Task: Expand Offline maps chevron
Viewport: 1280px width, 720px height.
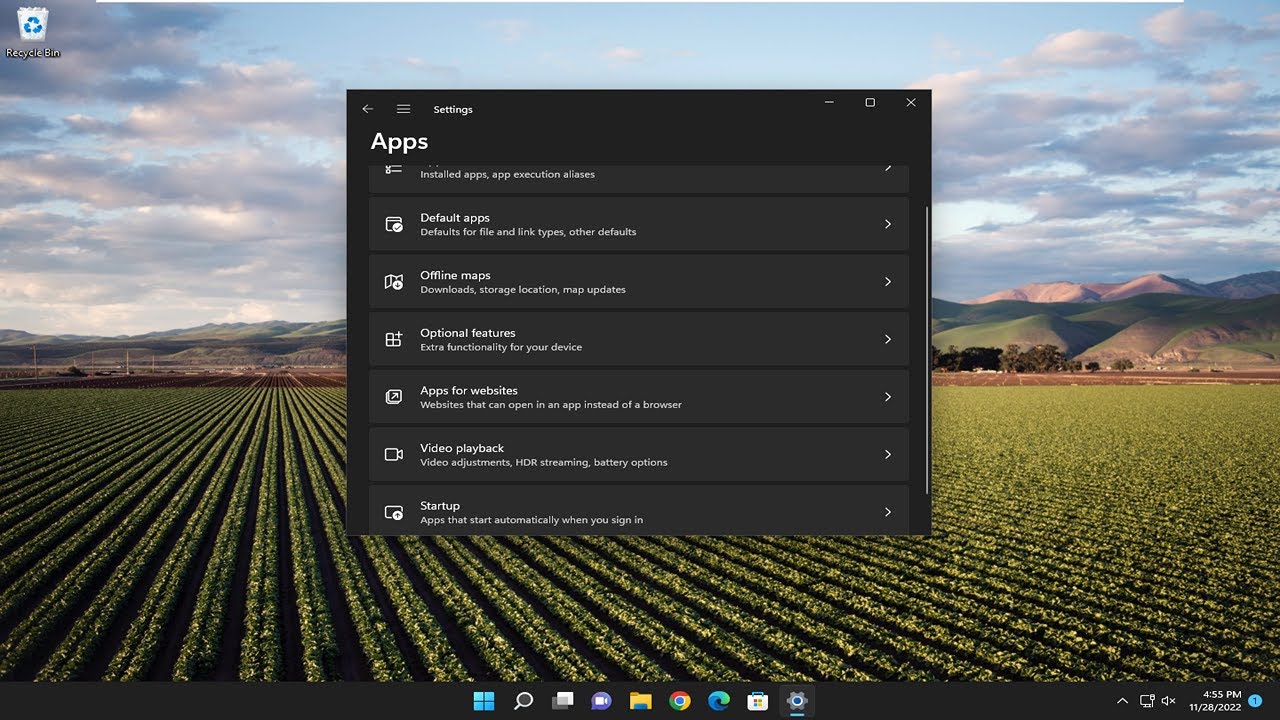Action: tap(887, 282)
